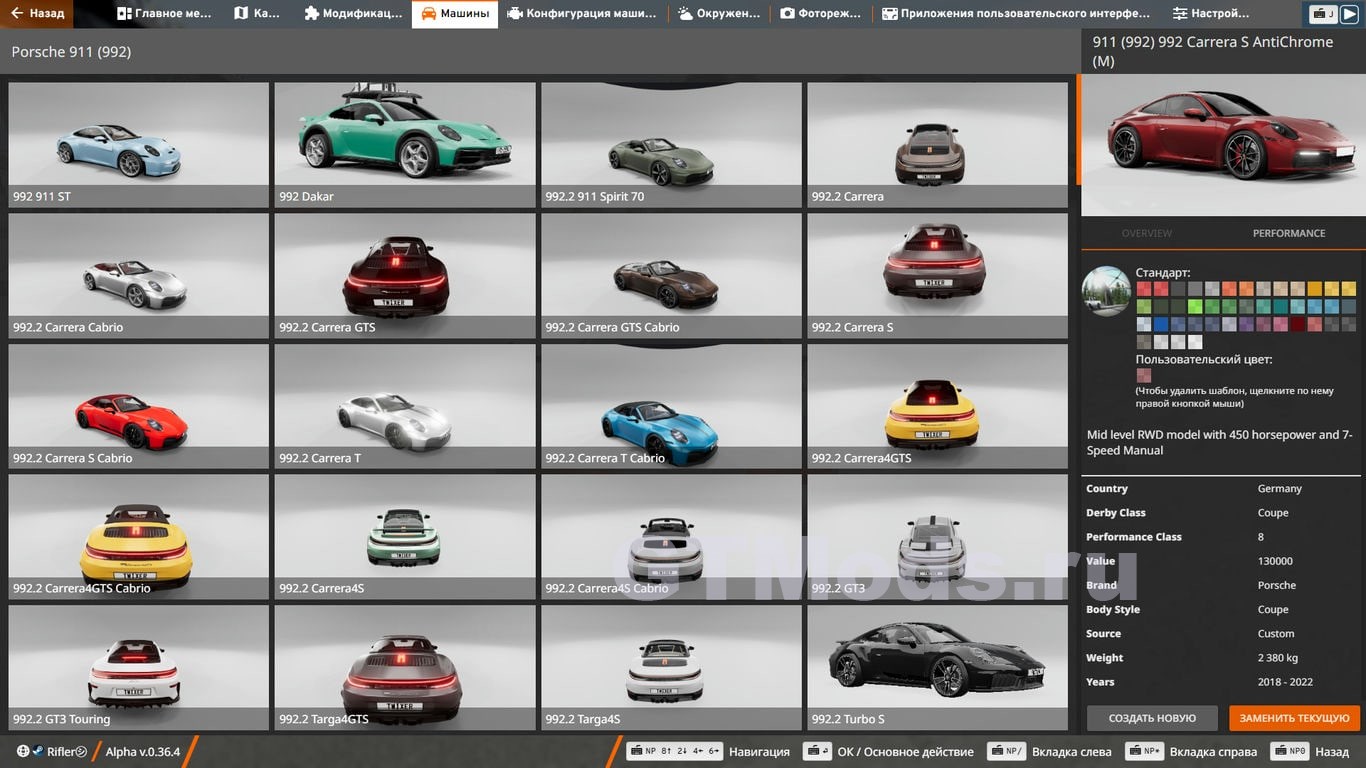
Task: Select the 992.2 Carrera GTS thumbnail
Action: 405,276
